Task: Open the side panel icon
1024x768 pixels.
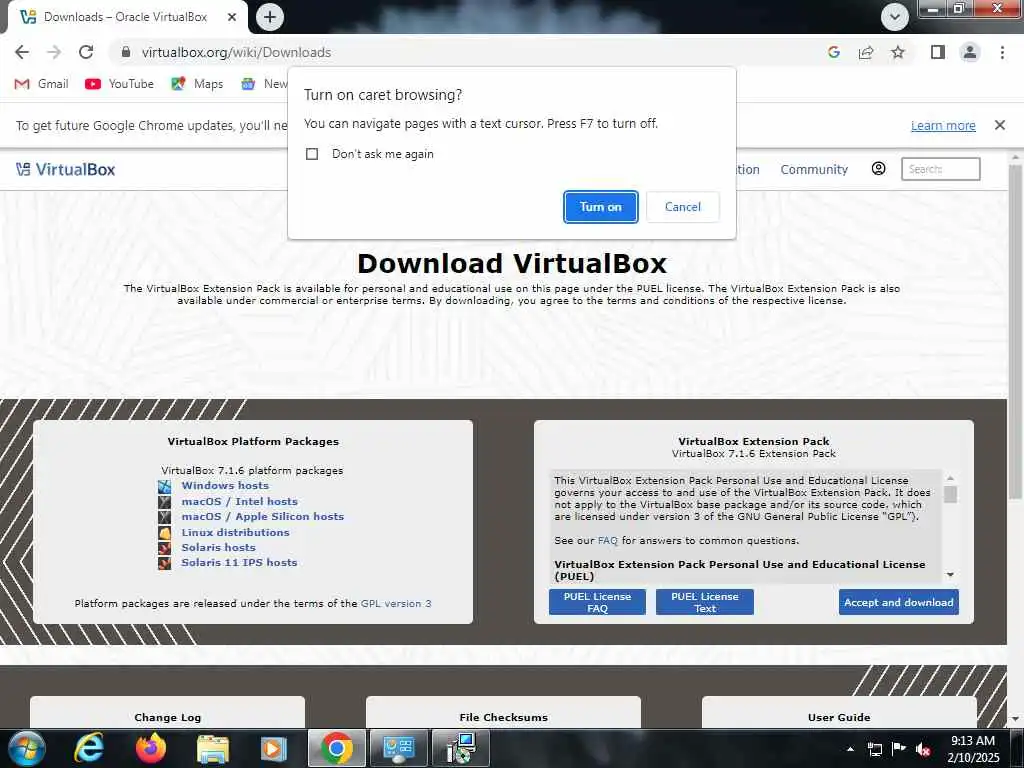Action: pyautogui.click(x=938, y=52)
